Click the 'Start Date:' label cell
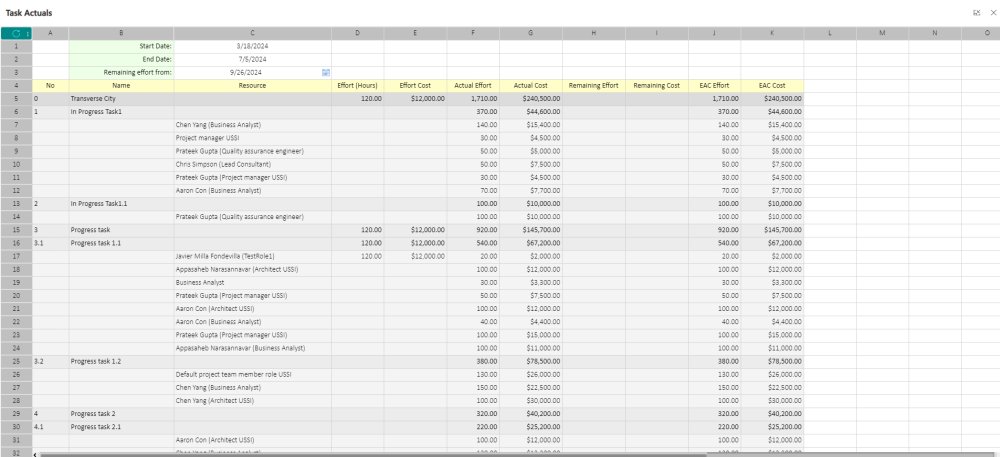1000x457 pixels. [121, 46]
